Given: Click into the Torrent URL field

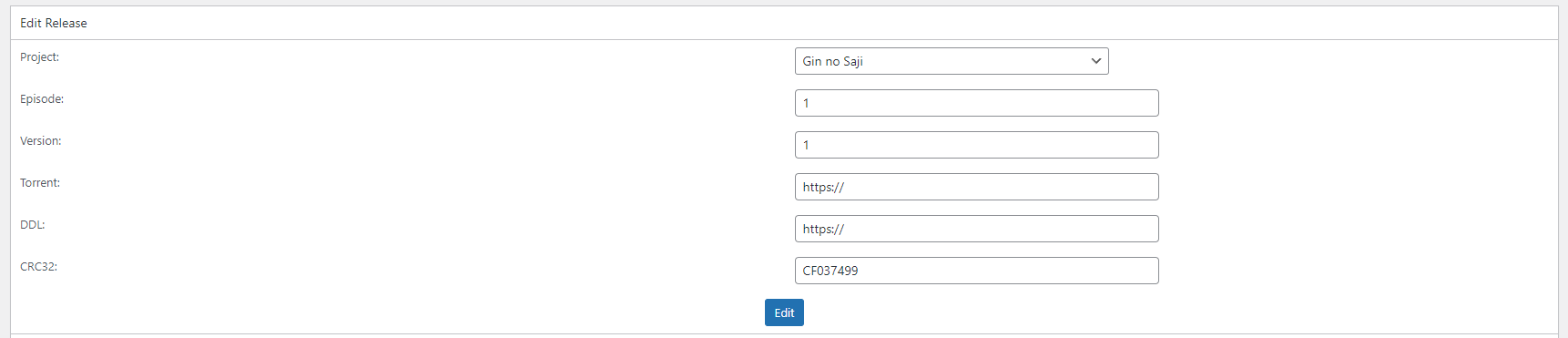Looking at the screenshot, I should [x=976, y=187].
